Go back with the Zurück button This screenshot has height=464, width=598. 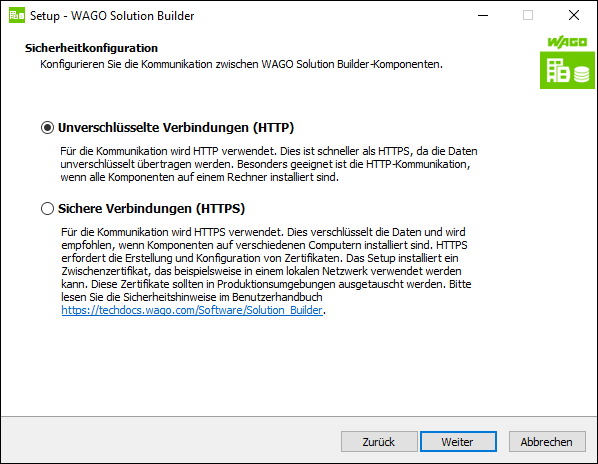click(379, 442)
